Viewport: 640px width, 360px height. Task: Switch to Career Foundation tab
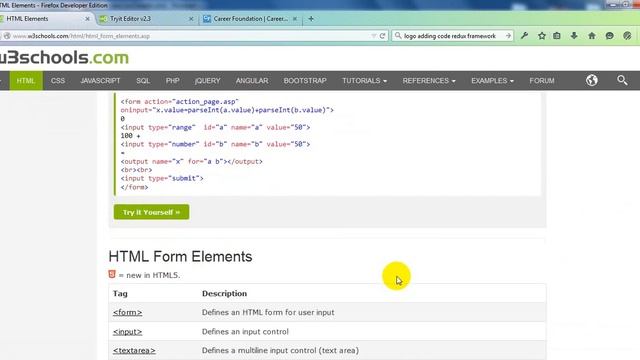click(250, 19)
